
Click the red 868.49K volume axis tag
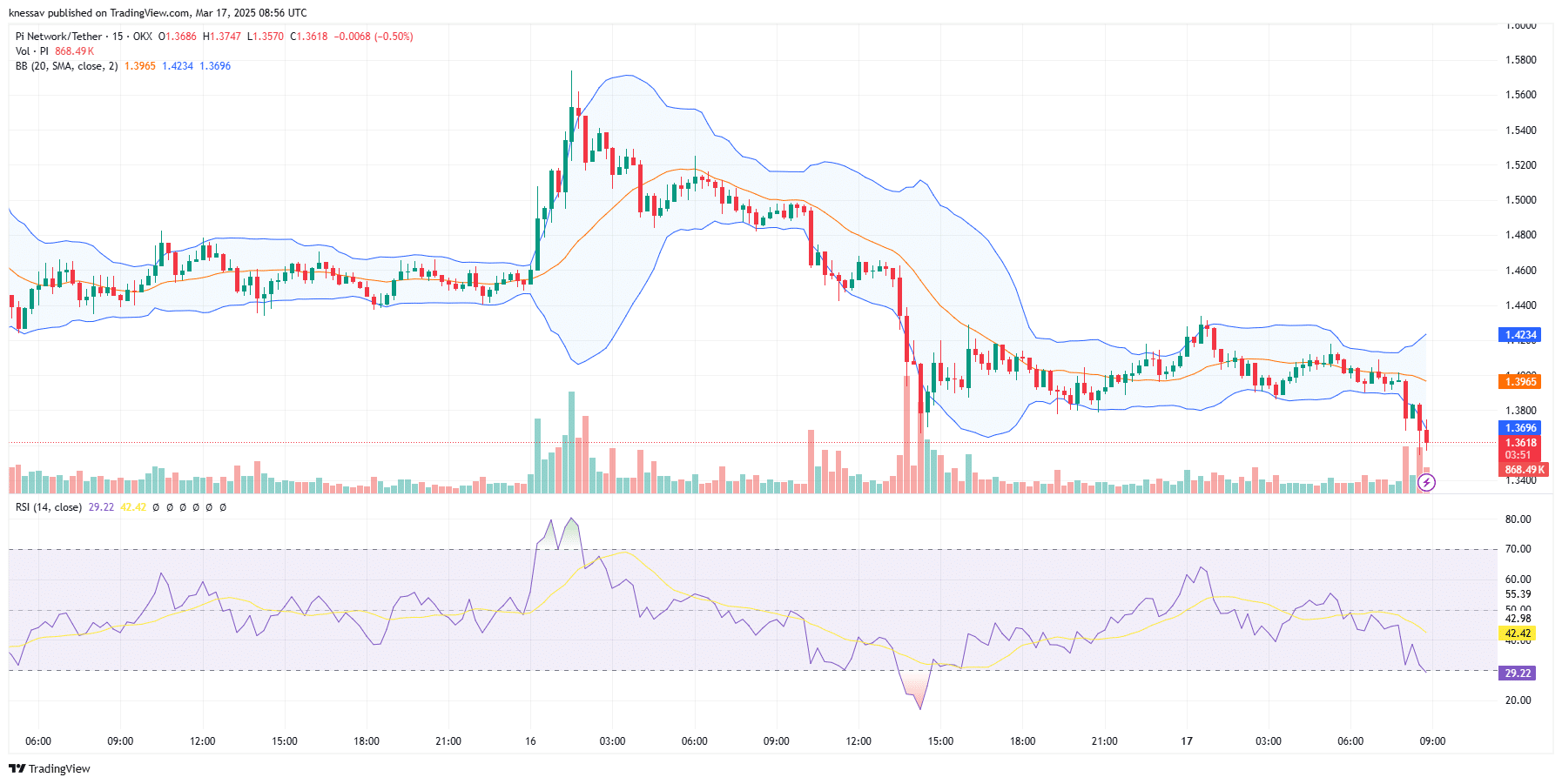[x=1525, y=470]
